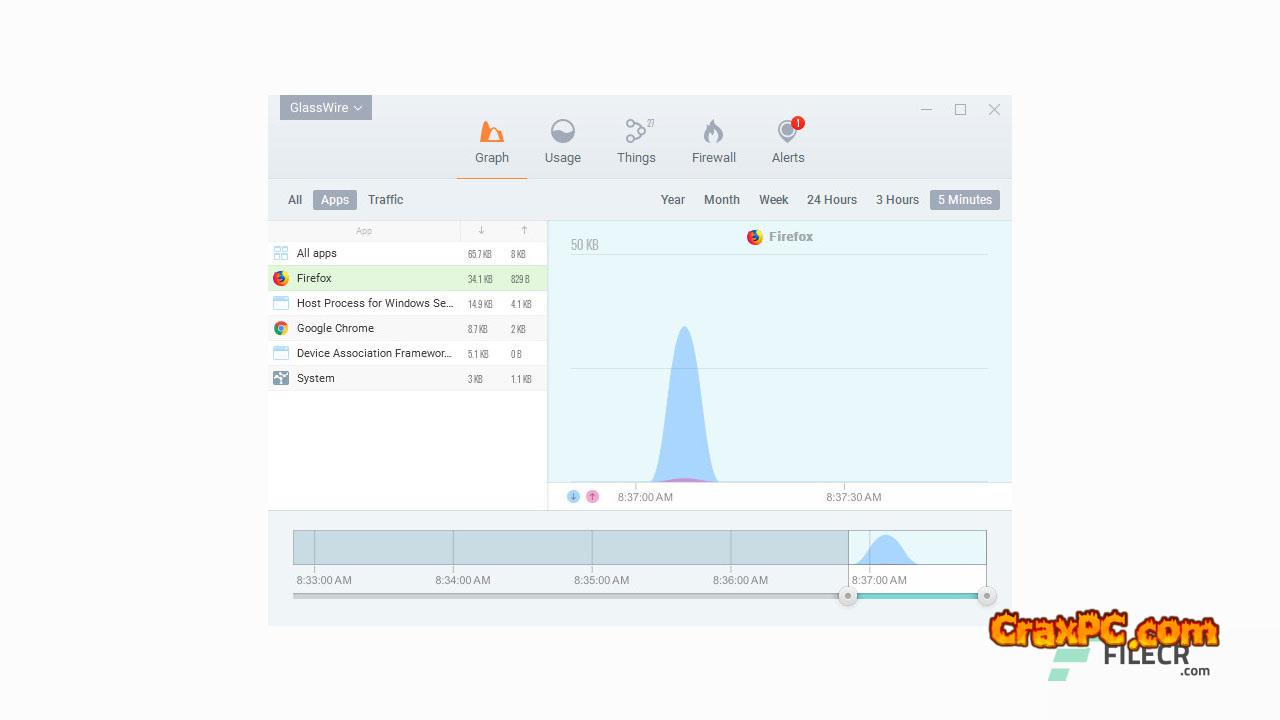Open the Graph view icon
The image size is (1280, 720).
click(491, 132)
